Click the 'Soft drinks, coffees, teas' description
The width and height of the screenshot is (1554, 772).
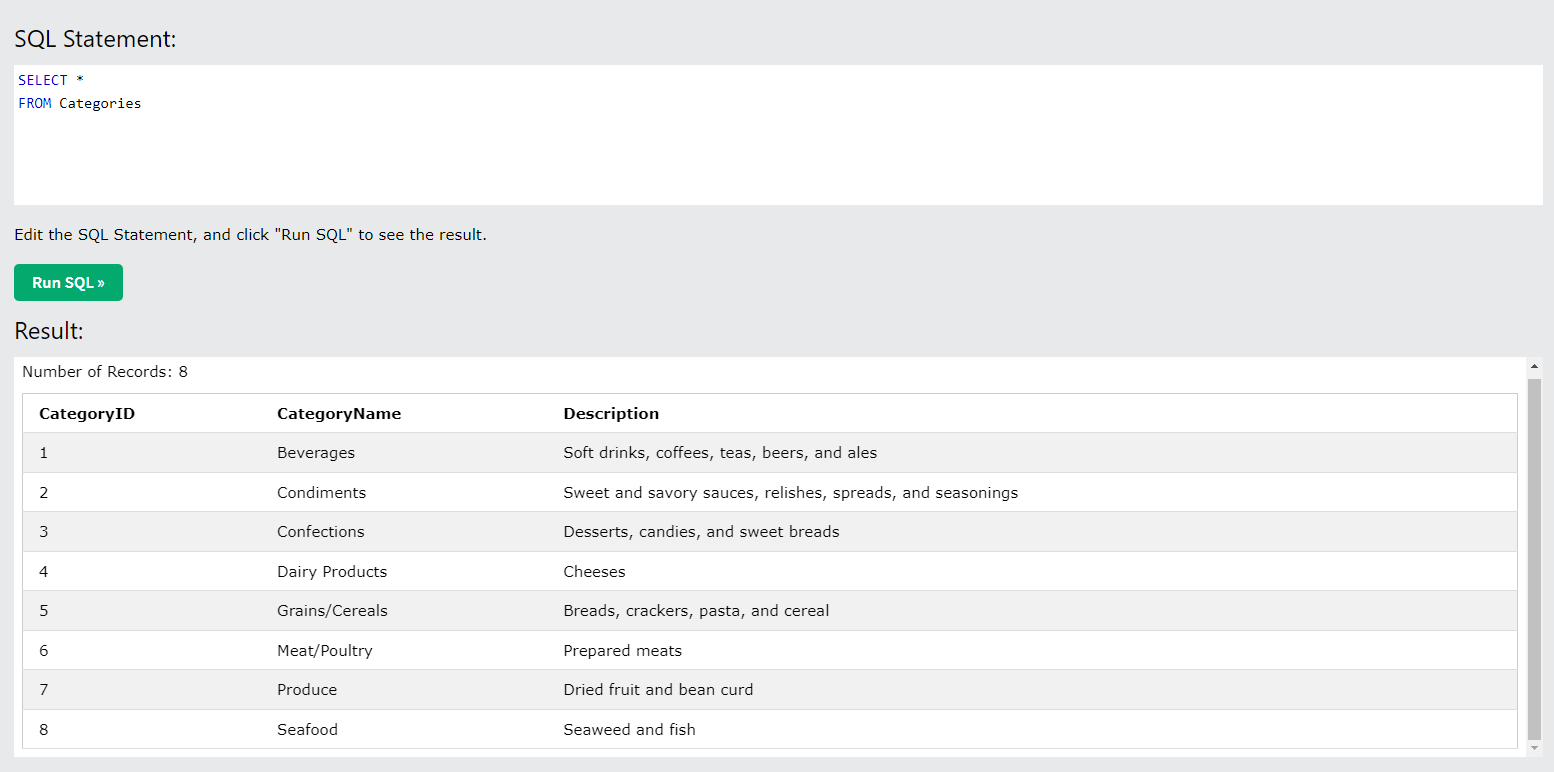click(x=720, y=453)
